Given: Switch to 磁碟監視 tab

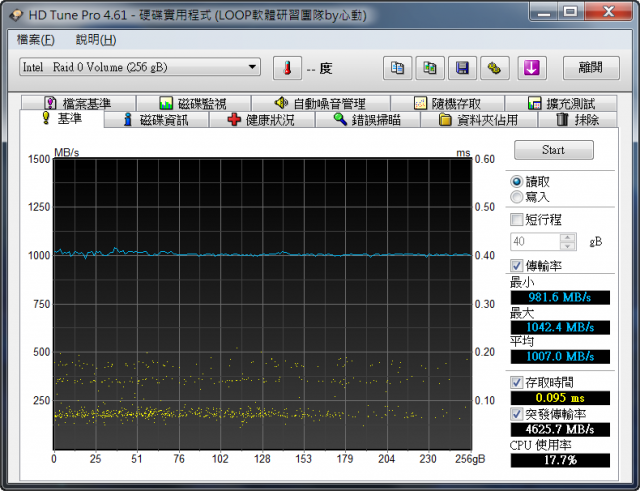Looking at the screenshot, I should click(193, 103).
